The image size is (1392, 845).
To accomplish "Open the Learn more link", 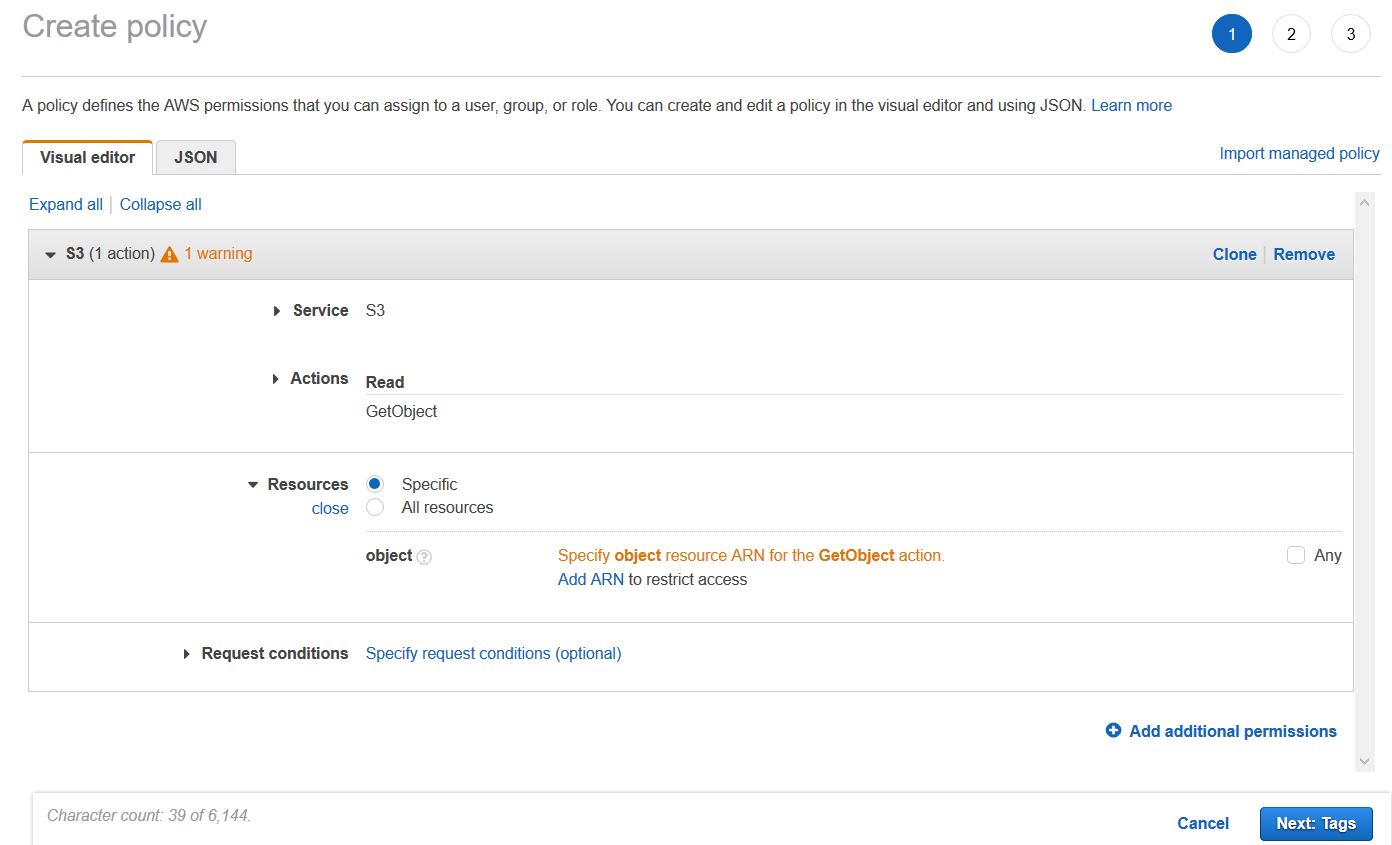I will (1131, 105).
